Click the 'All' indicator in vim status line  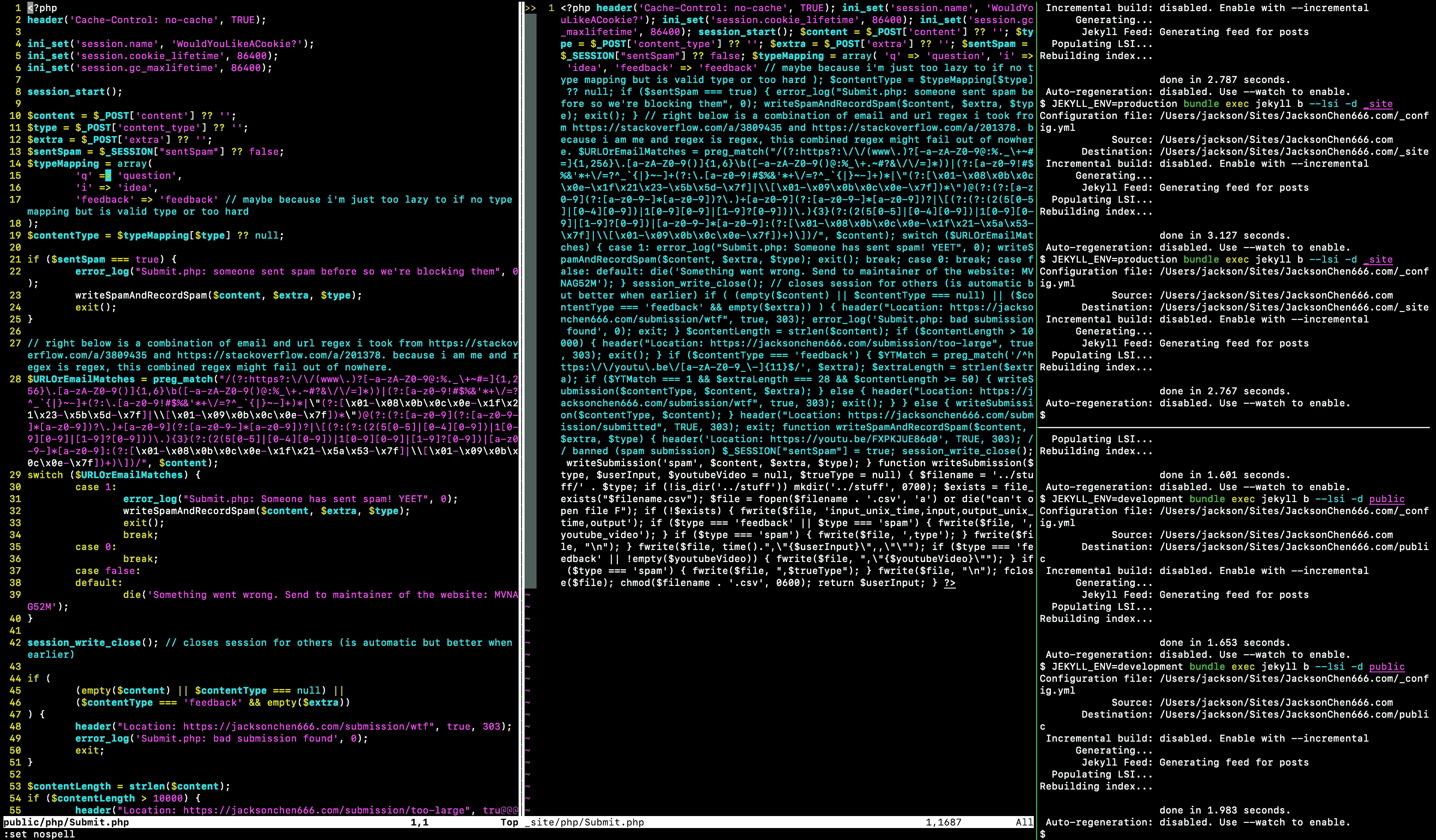1024,822
